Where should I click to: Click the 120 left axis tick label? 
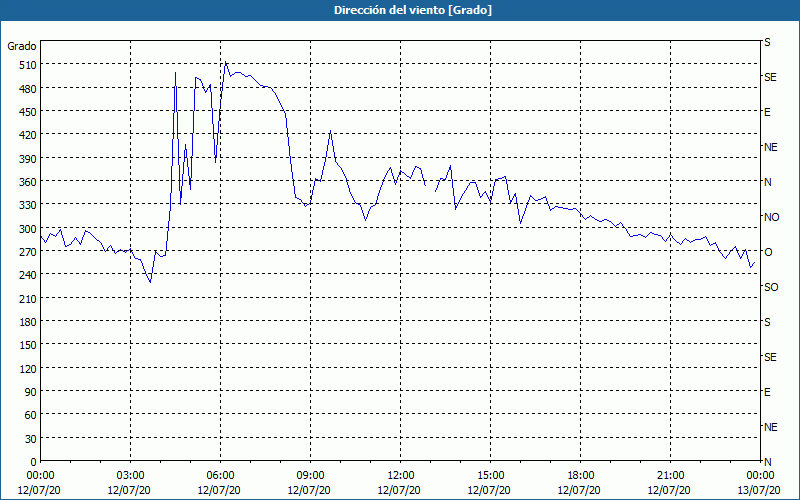28,369
